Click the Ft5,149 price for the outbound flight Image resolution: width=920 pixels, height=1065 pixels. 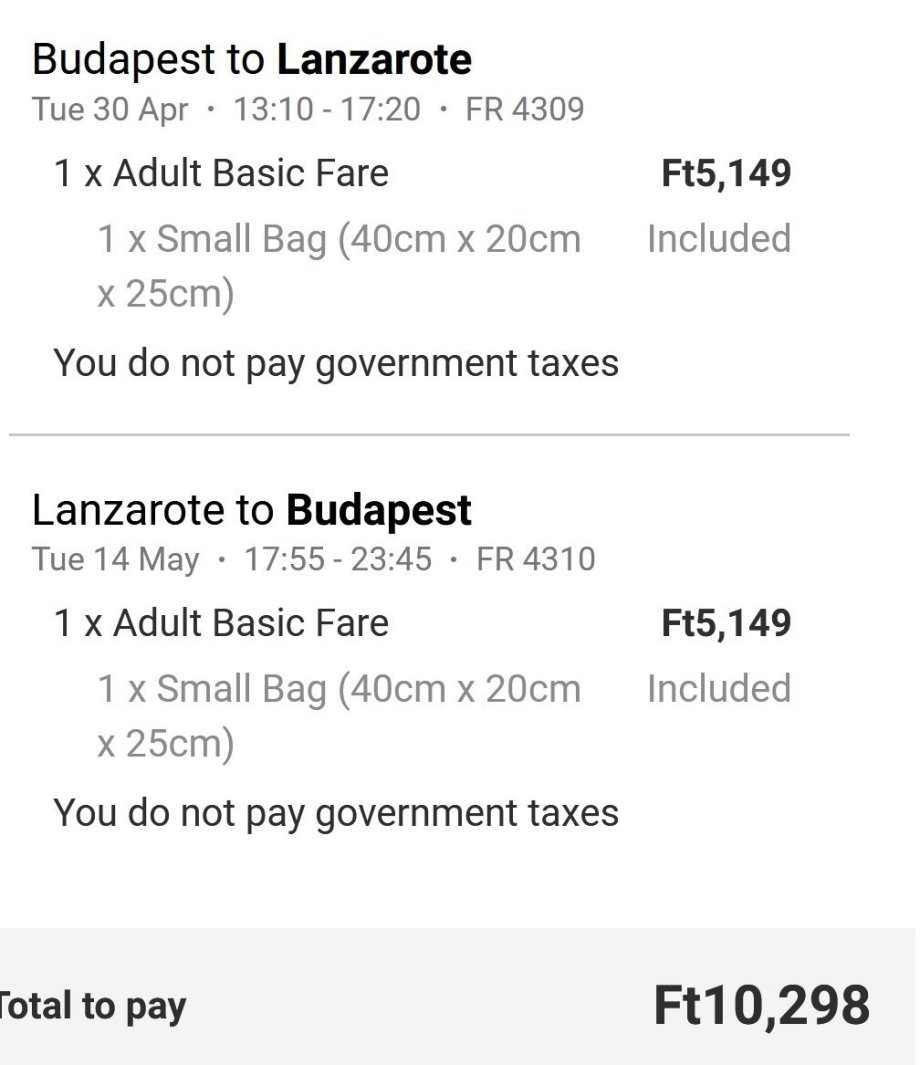pos(726,174)
